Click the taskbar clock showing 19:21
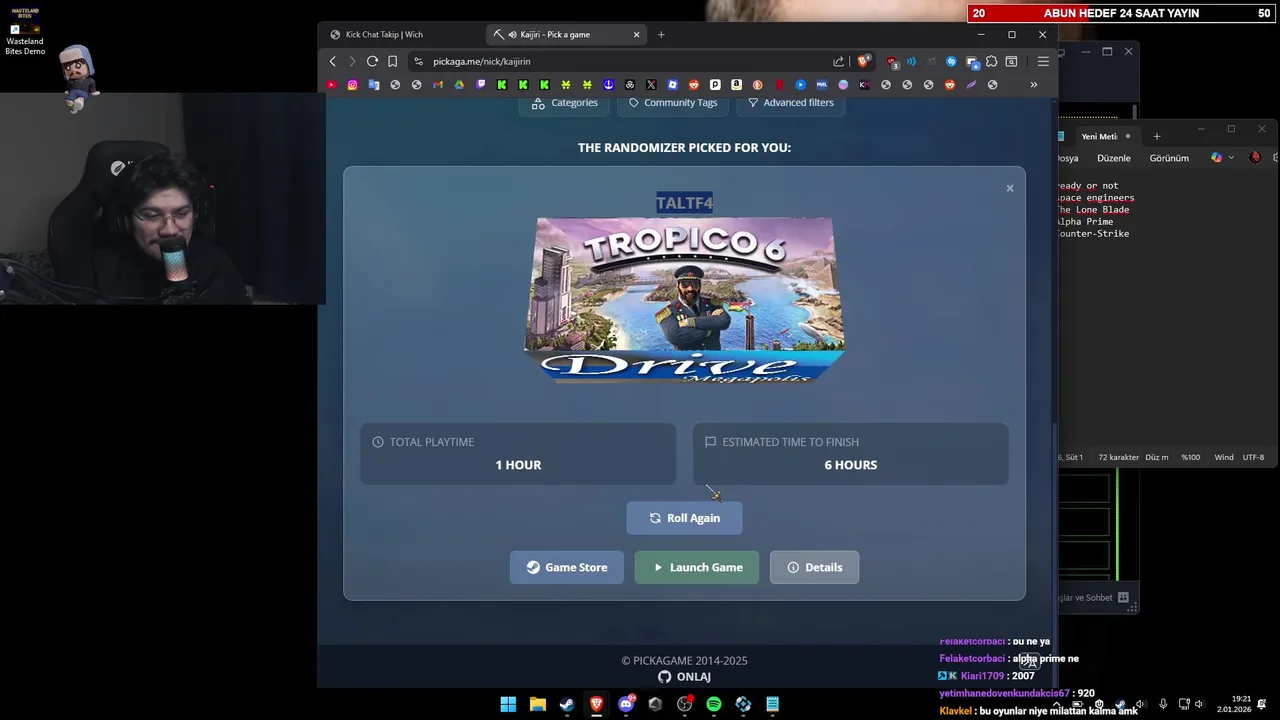The width and height of the screenshot is (1280, 720). point(1233,704)
